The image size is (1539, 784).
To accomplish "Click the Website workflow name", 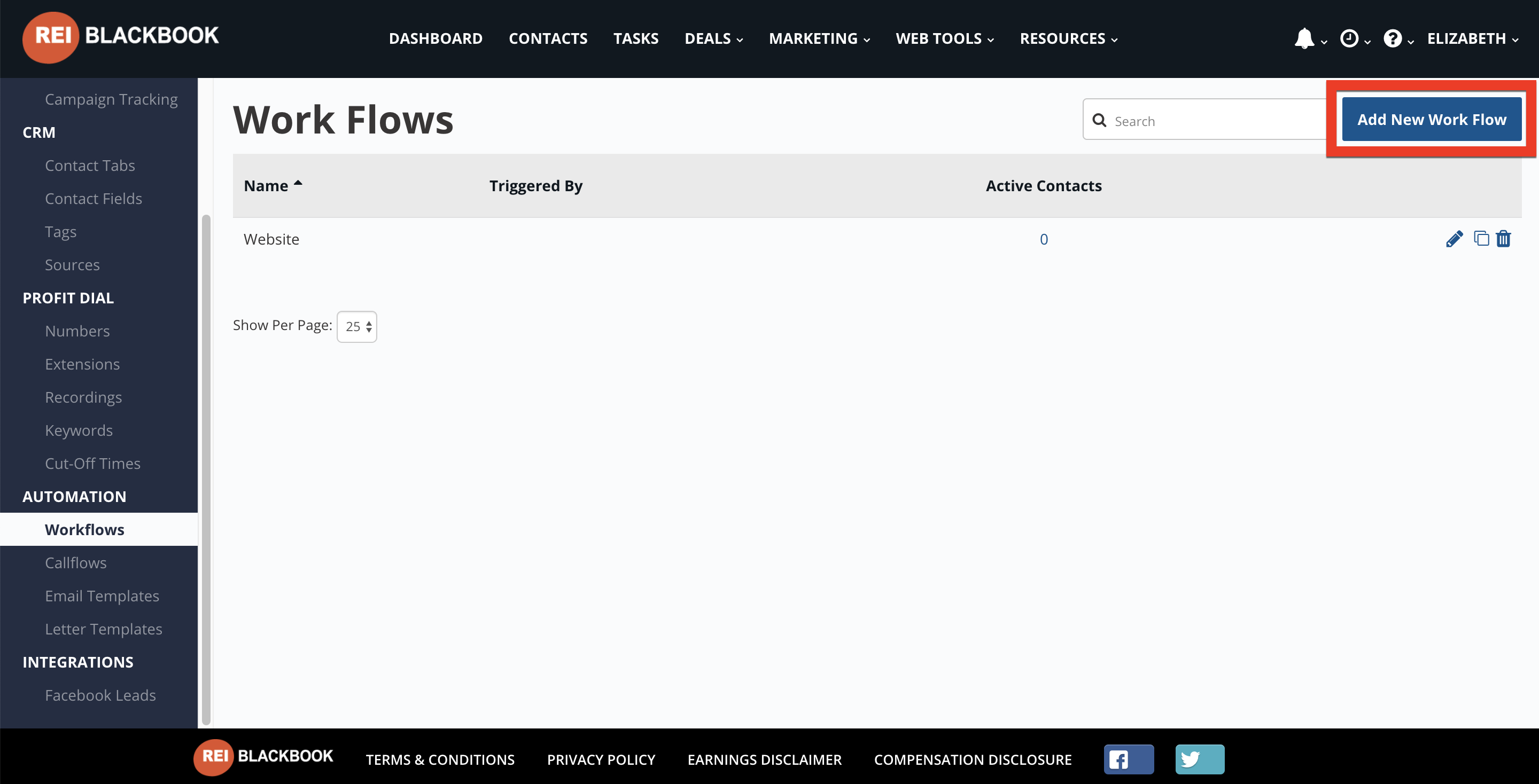I will [x=271, y=239].
